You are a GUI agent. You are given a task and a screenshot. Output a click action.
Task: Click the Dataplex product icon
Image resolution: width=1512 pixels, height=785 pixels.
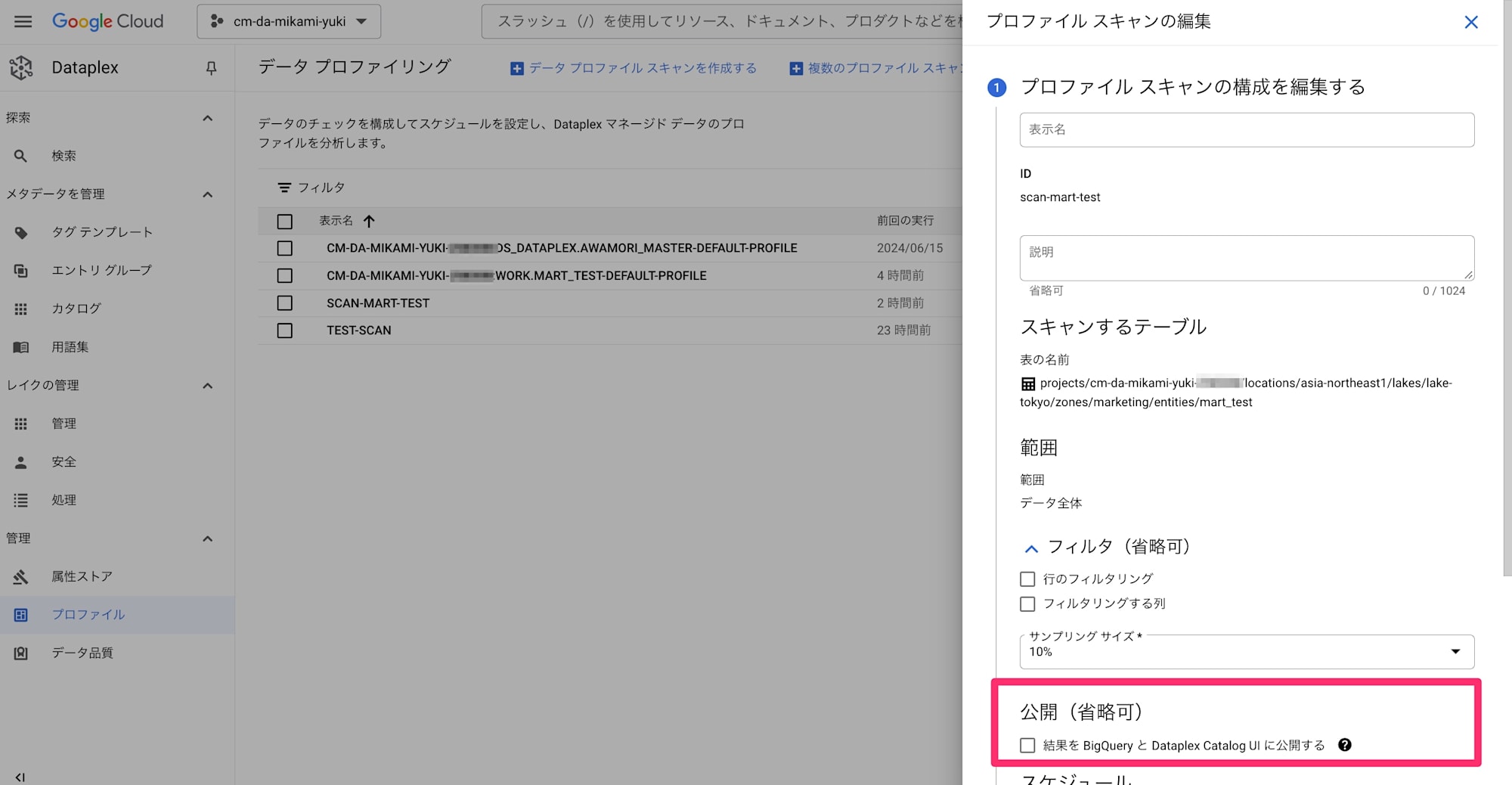[21, 67]
